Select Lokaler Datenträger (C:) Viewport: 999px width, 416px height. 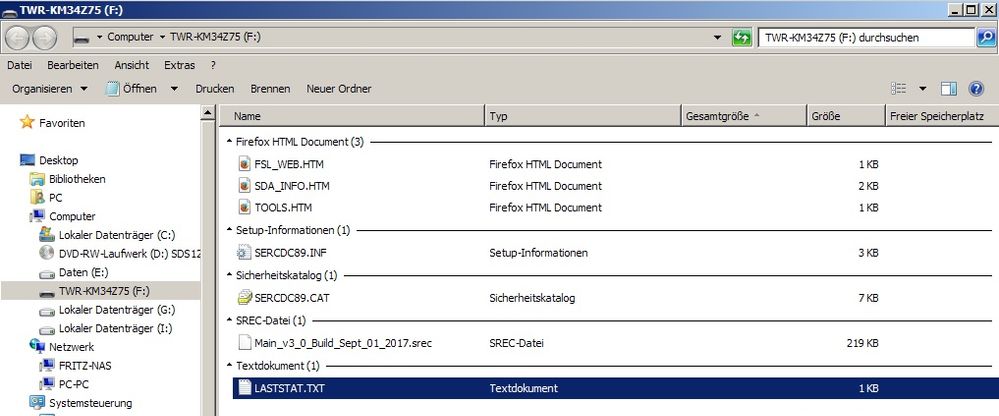117,234
